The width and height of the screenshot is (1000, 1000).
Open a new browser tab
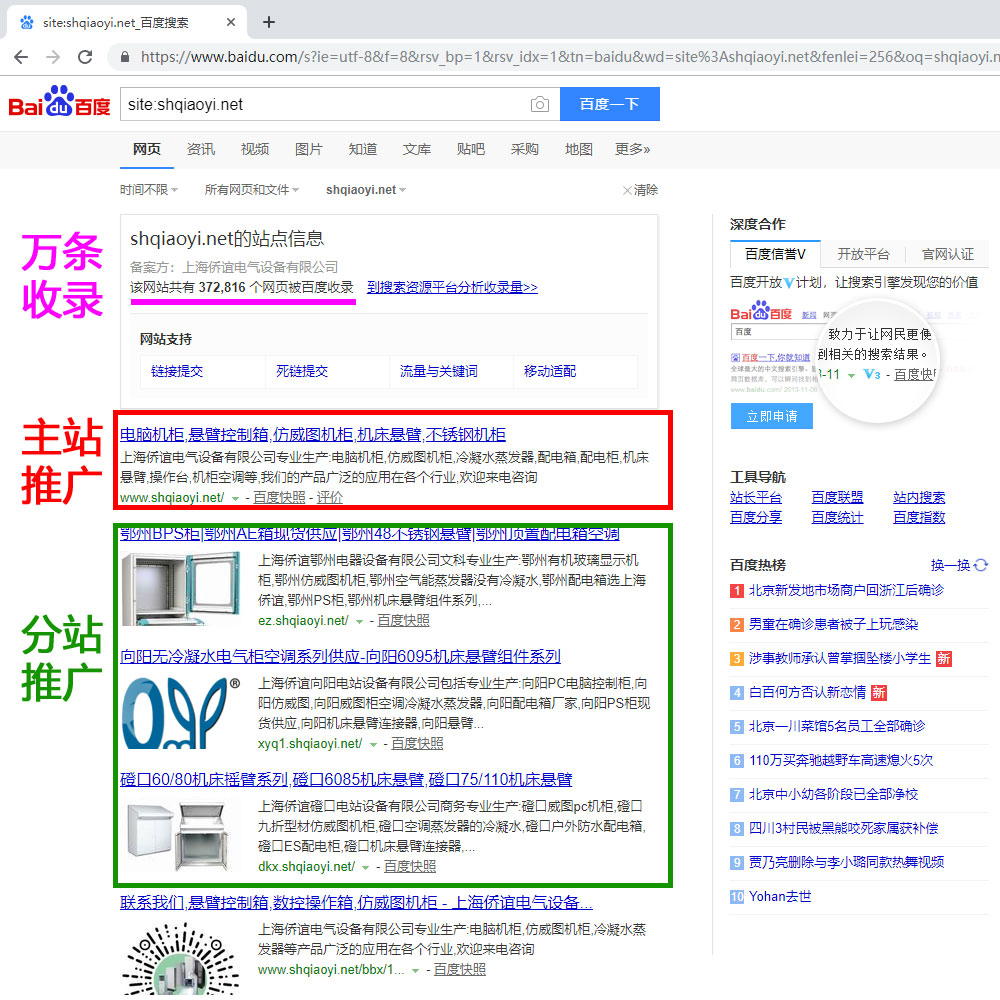[x=269, y=22]
